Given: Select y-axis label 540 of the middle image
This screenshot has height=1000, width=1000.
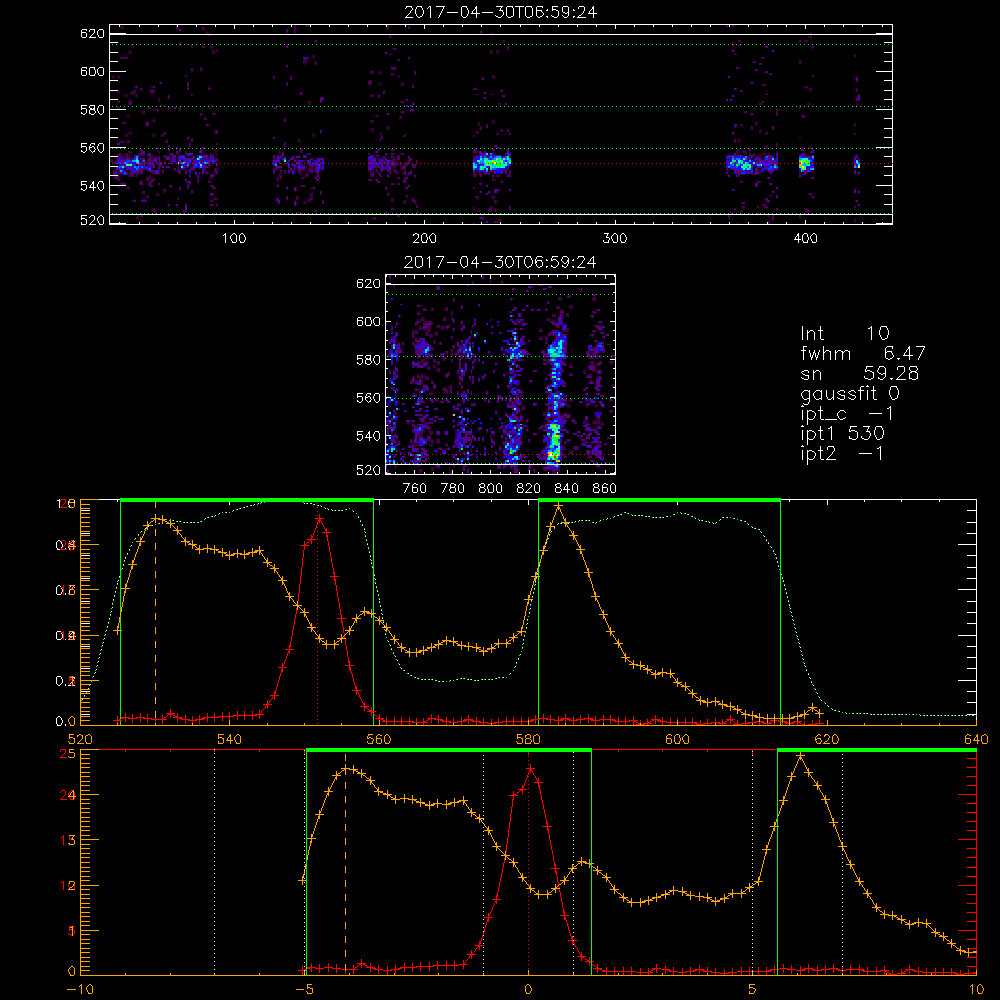Looking at the screenshot, I should click(368, 436).
